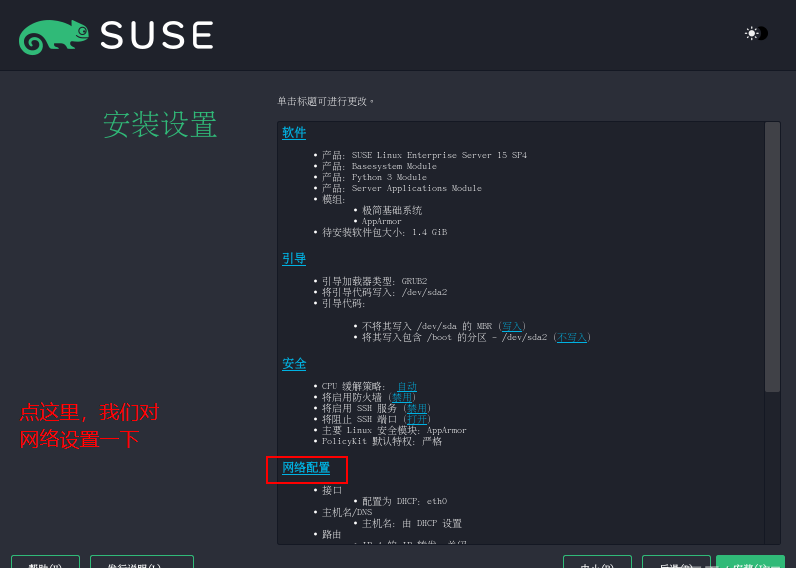
Task: Click the green 安装 install button
Action: click(x=750, y=562)
